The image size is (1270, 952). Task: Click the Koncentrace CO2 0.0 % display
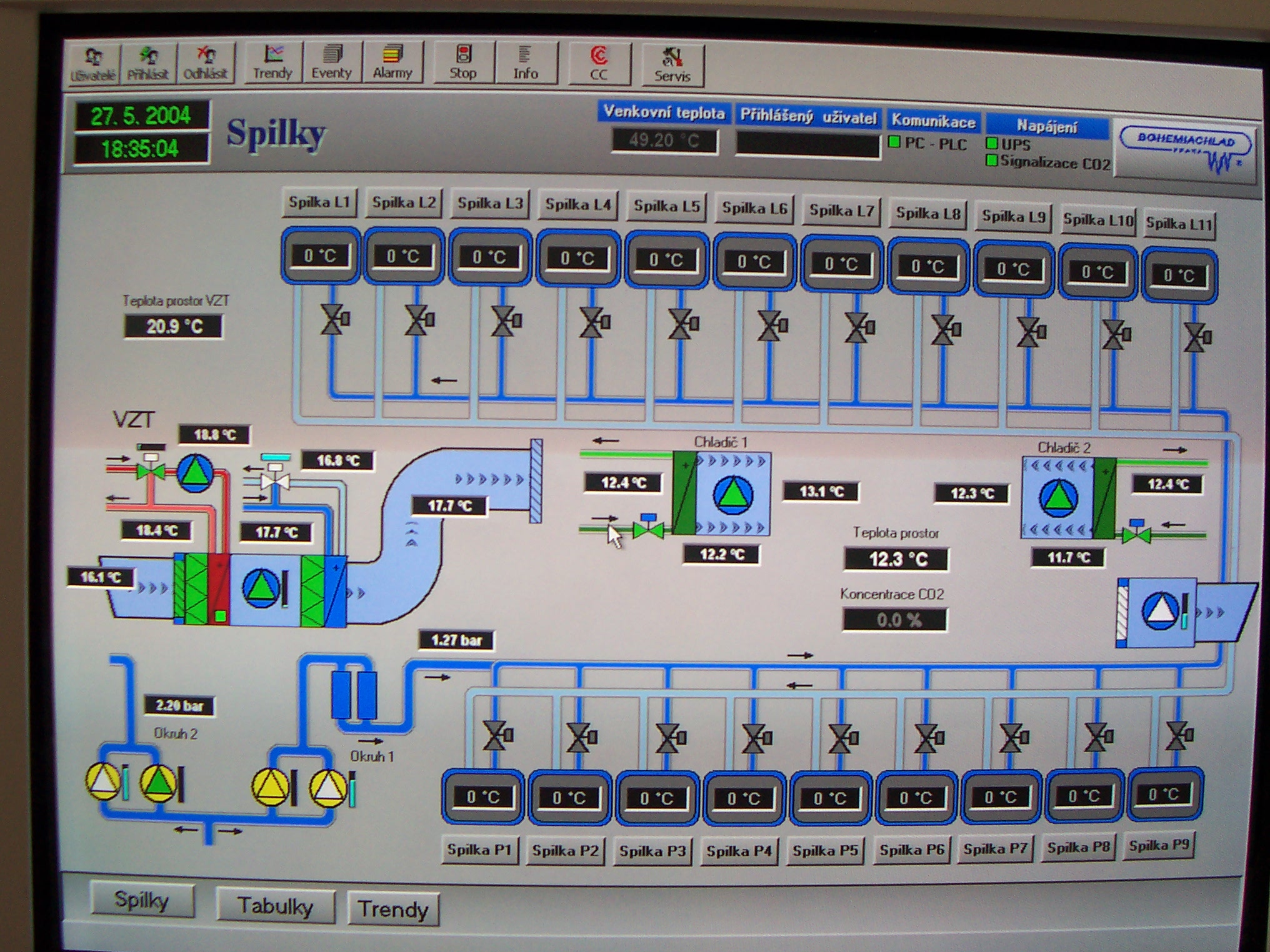(895, 620)
